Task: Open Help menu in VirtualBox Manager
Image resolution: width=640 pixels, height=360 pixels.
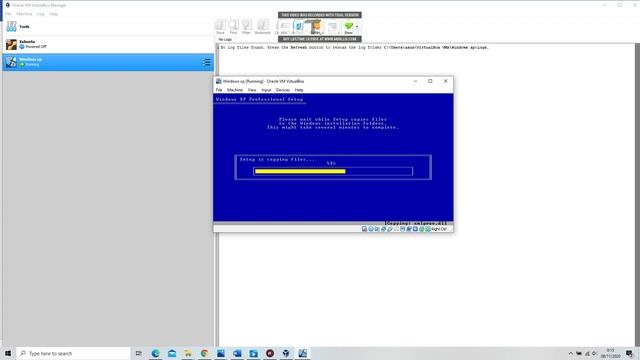Action: click(x=53, y=14)
